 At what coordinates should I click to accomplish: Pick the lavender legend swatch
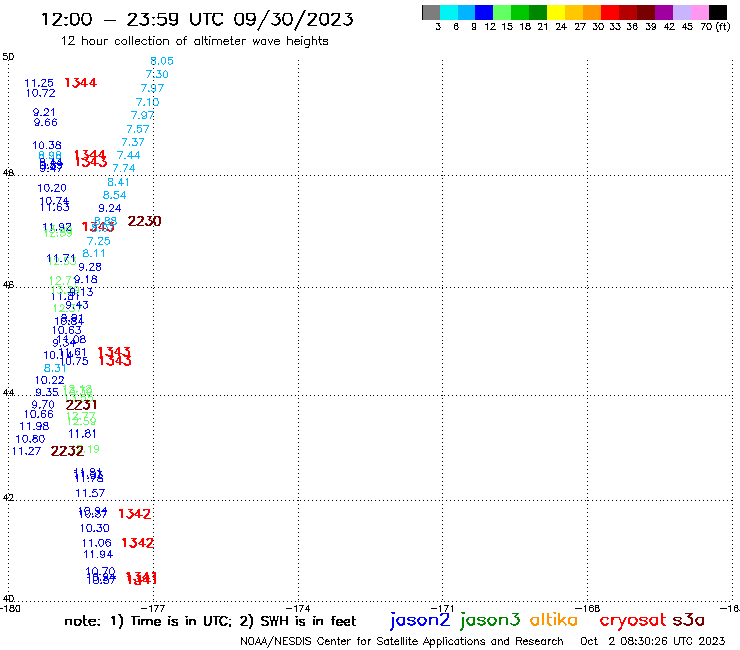pos(681,12)
